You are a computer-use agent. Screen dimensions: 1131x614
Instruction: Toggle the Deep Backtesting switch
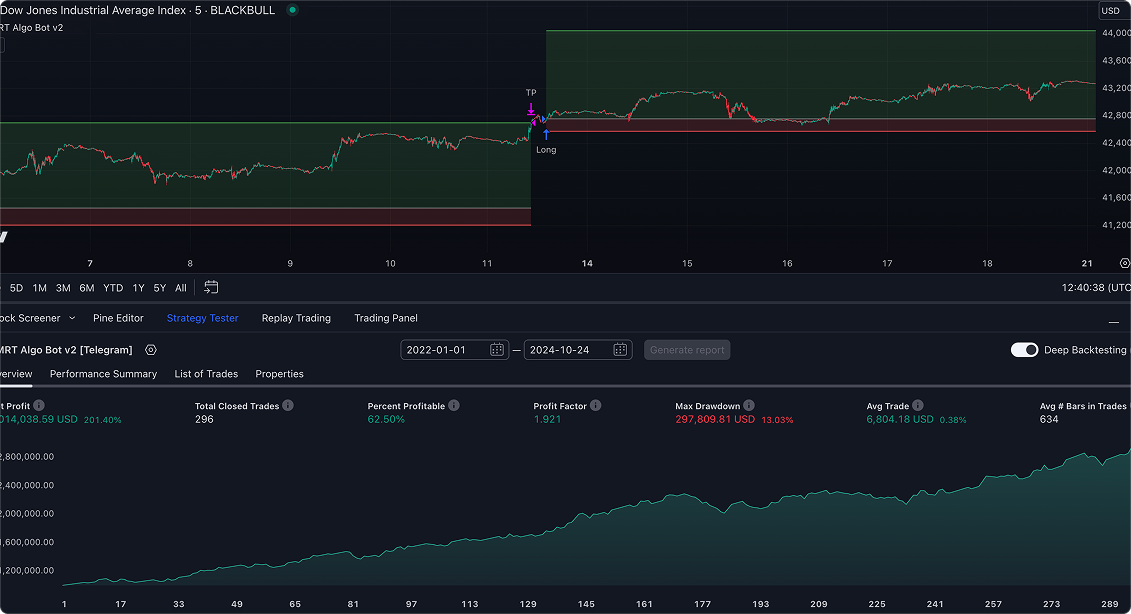pos(1024,350)
